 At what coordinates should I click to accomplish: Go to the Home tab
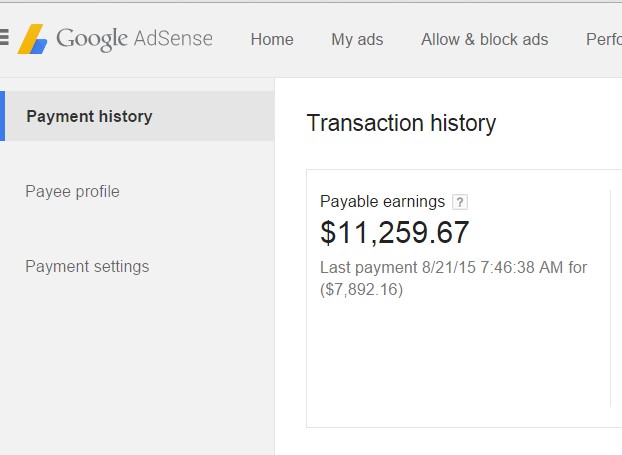click(272, 40)
